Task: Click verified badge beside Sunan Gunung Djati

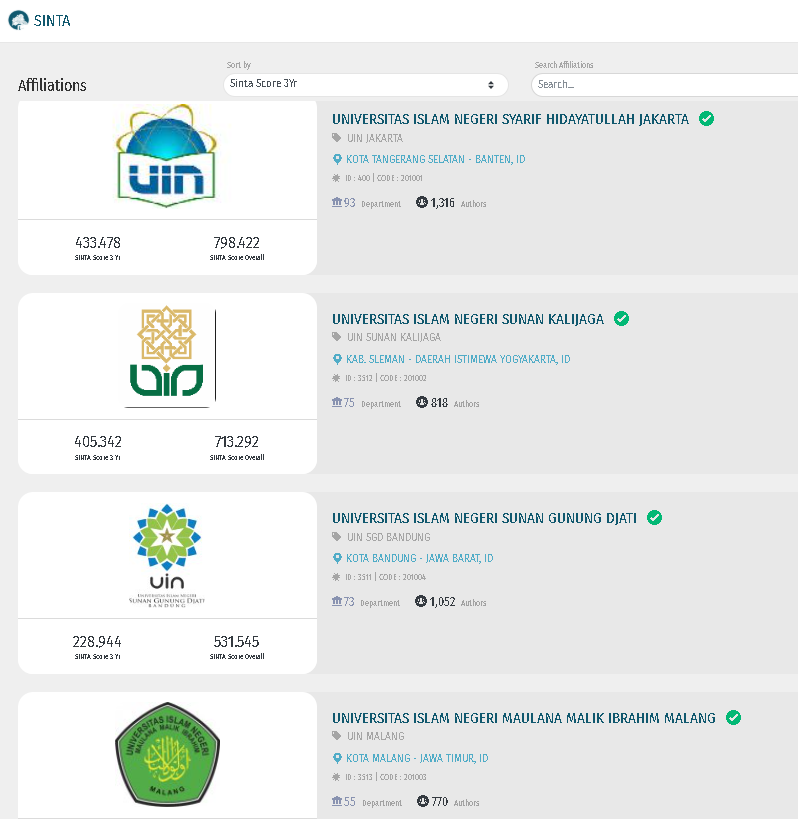Action: (655, 518)
